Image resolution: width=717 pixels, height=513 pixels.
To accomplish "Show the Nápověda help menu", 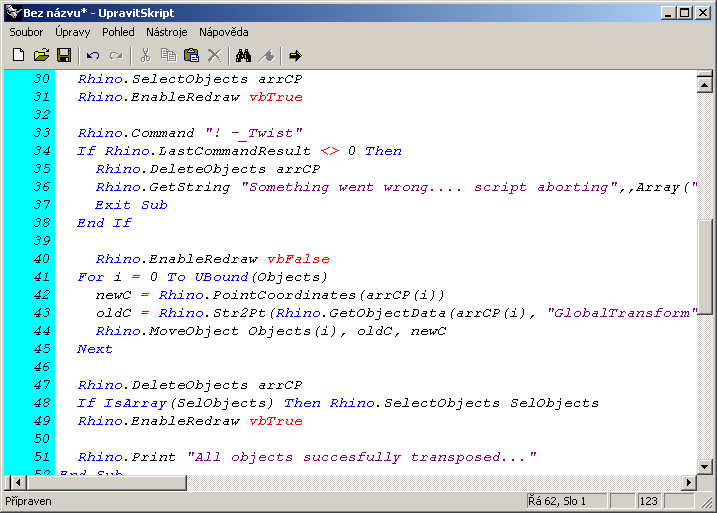I will 223,32.
